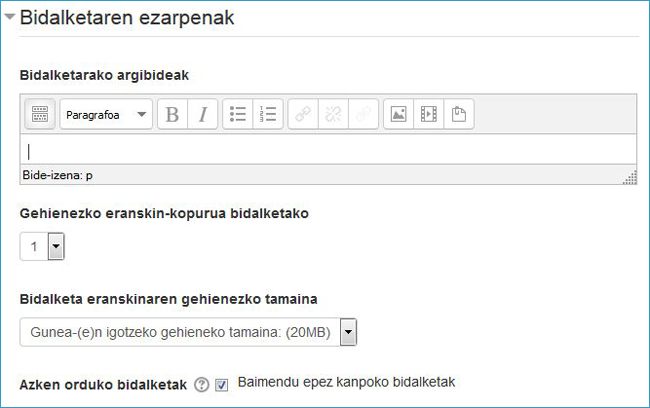Open the Paragrafoa format dropdown
This screenshot has height=408, width=650.
tap(106, 115)
